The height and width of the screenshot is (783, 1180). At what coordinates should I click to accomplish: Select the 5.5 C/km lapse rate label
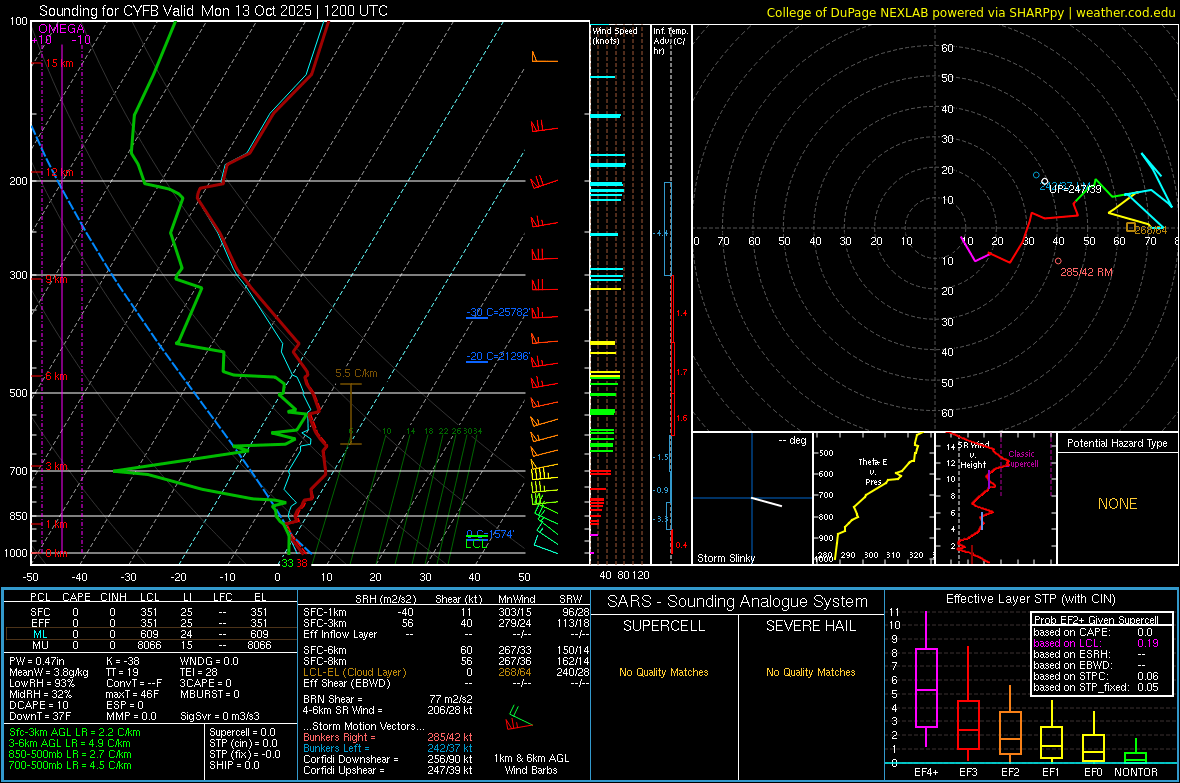[x=356, y=373]
